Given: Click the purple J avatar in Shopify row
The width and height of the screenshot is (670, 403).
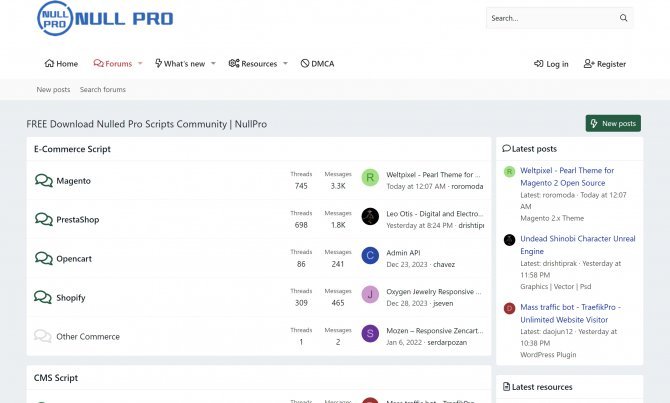Looking at the screenshot, I should (x=370, y=294).
